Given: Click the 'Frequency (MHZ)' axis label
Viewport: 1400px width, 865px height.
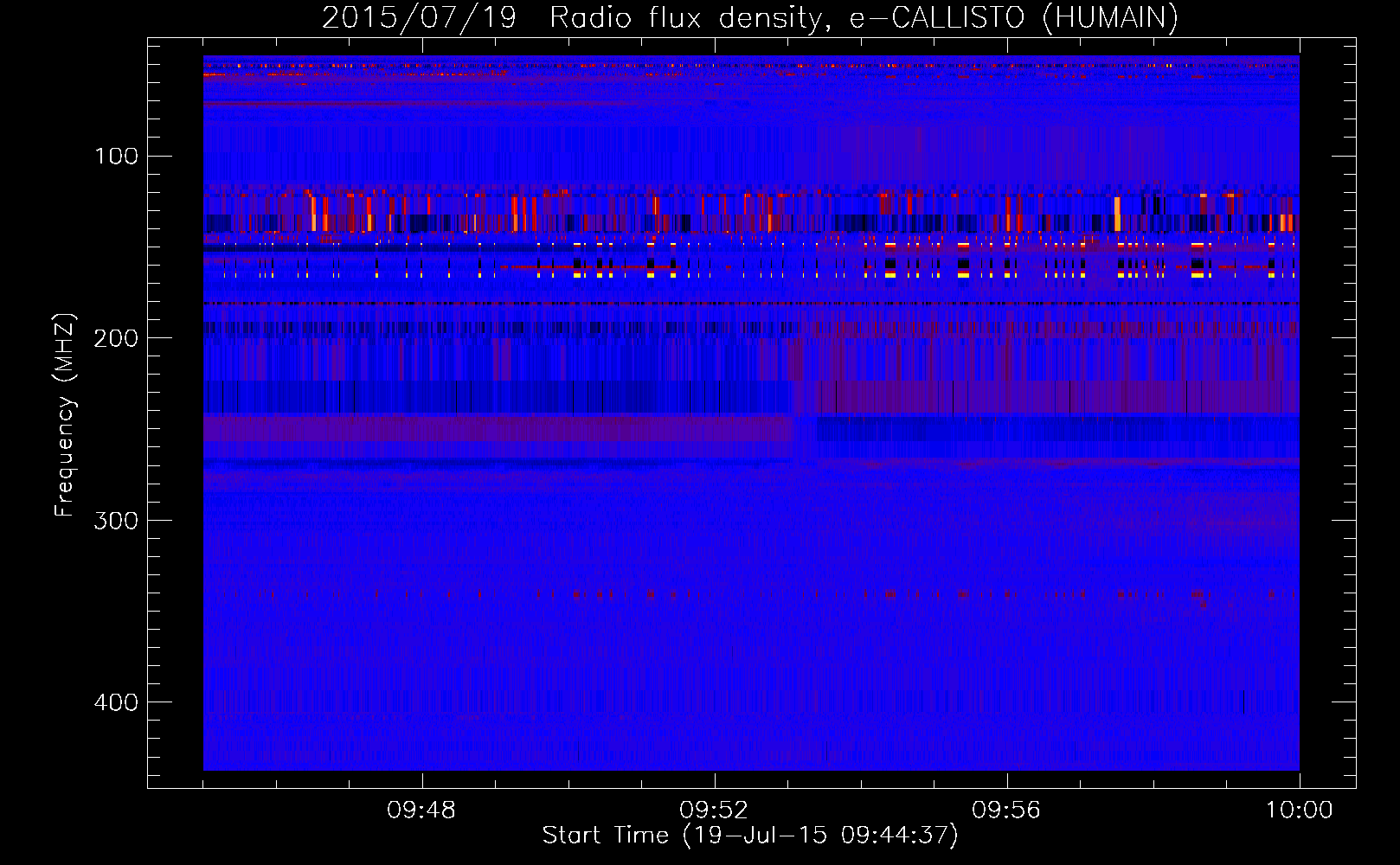Looking at the screenshot, I should [x=65, y=415].
